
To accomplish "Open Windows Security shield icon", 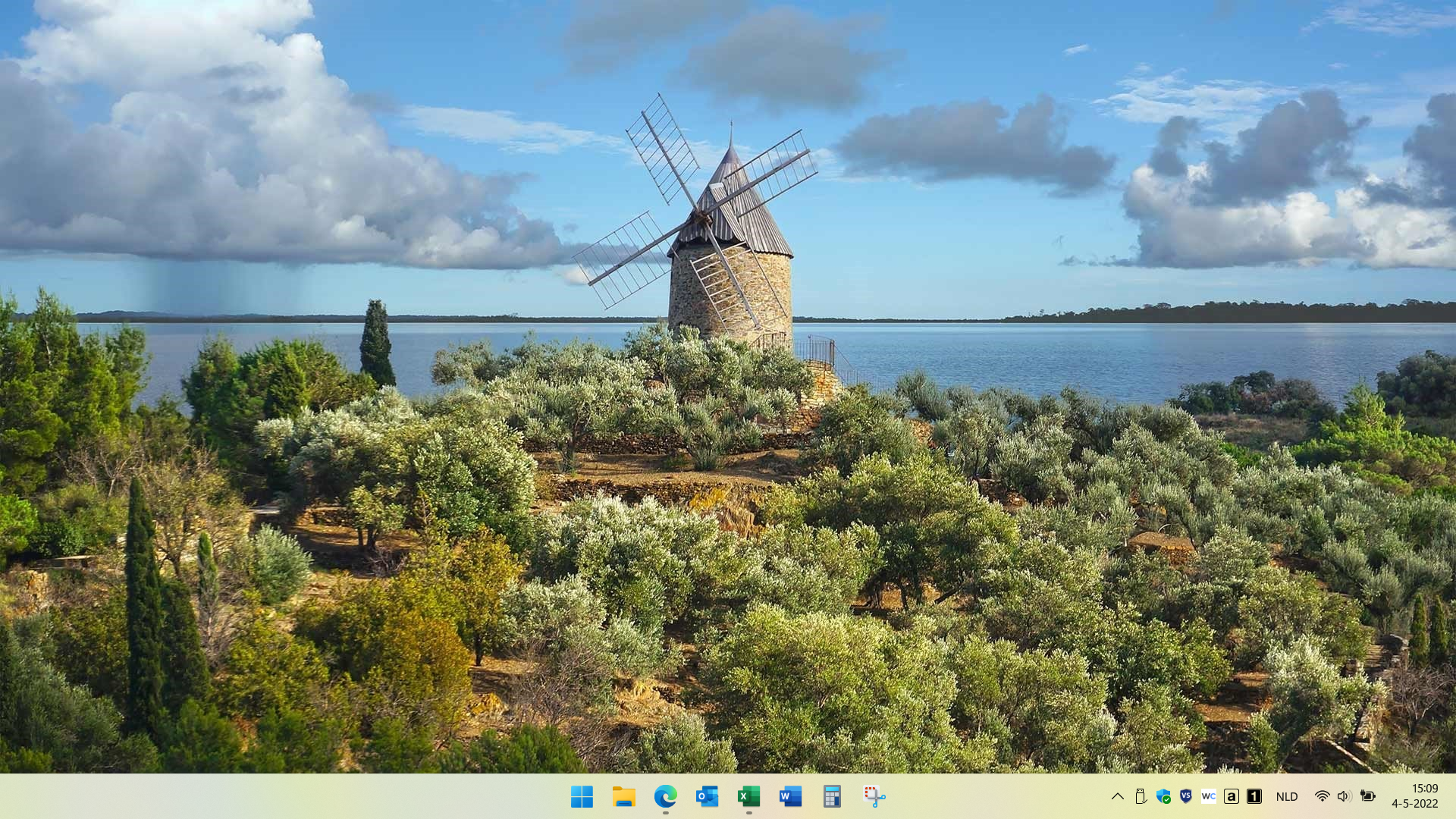I will [x=1163, y=796].
